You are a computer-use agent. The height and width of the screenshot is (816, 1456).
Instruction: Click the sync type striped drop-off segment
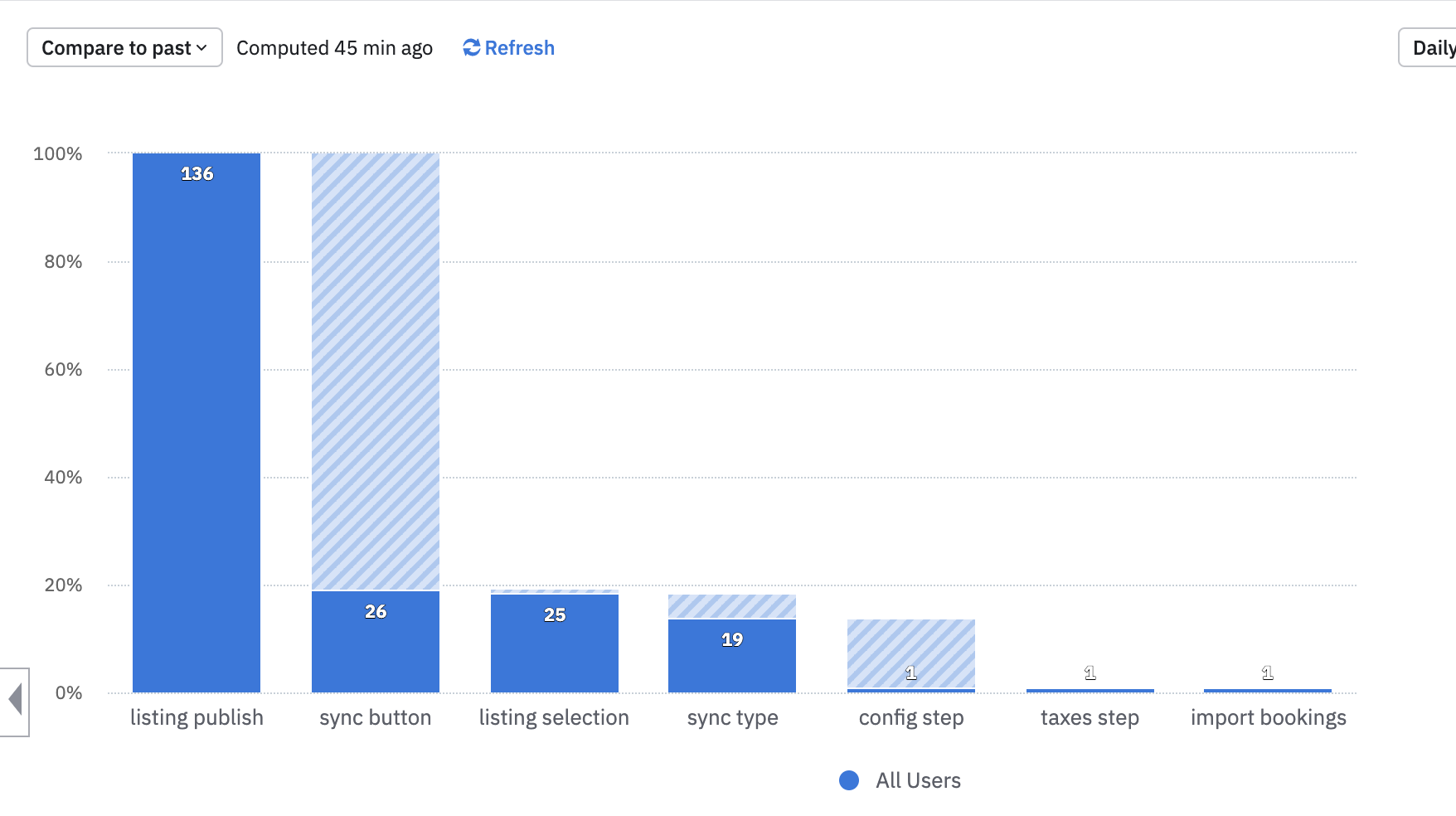(732, 606)
